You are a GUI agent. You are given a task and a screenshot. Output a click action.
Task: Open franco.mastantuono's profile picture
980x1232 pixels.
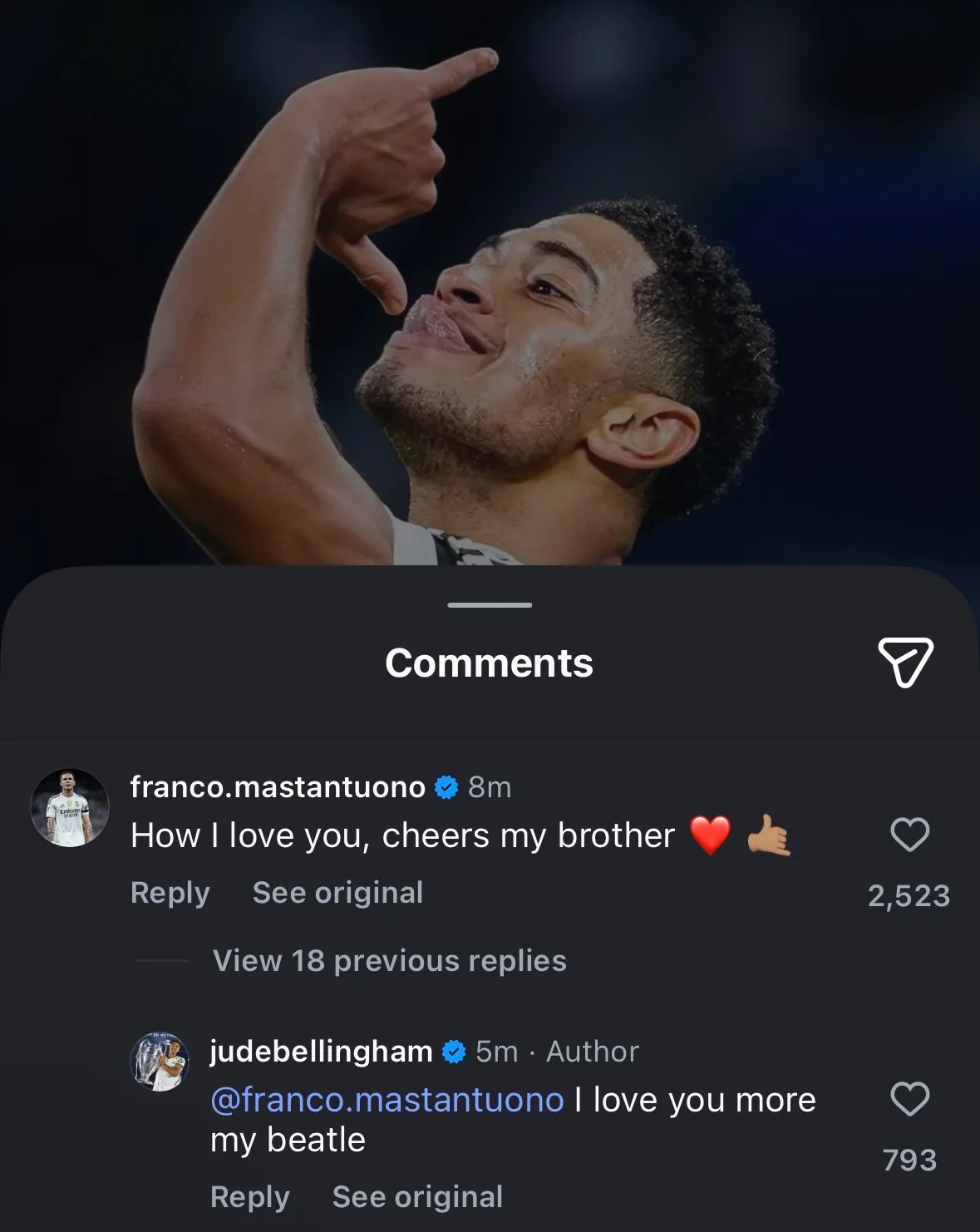coord(70,807)
